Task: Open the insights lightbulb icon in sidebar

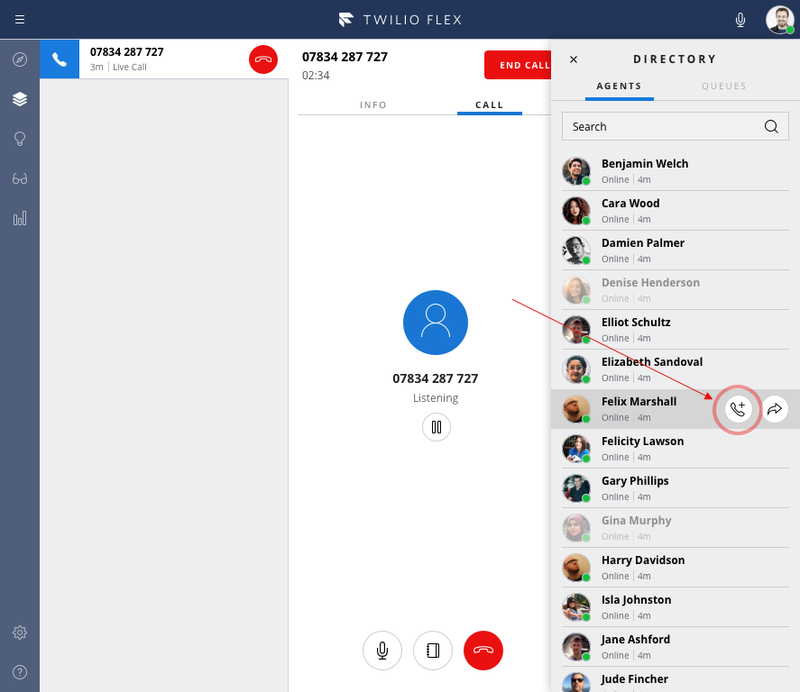Action: coord(19,139)
